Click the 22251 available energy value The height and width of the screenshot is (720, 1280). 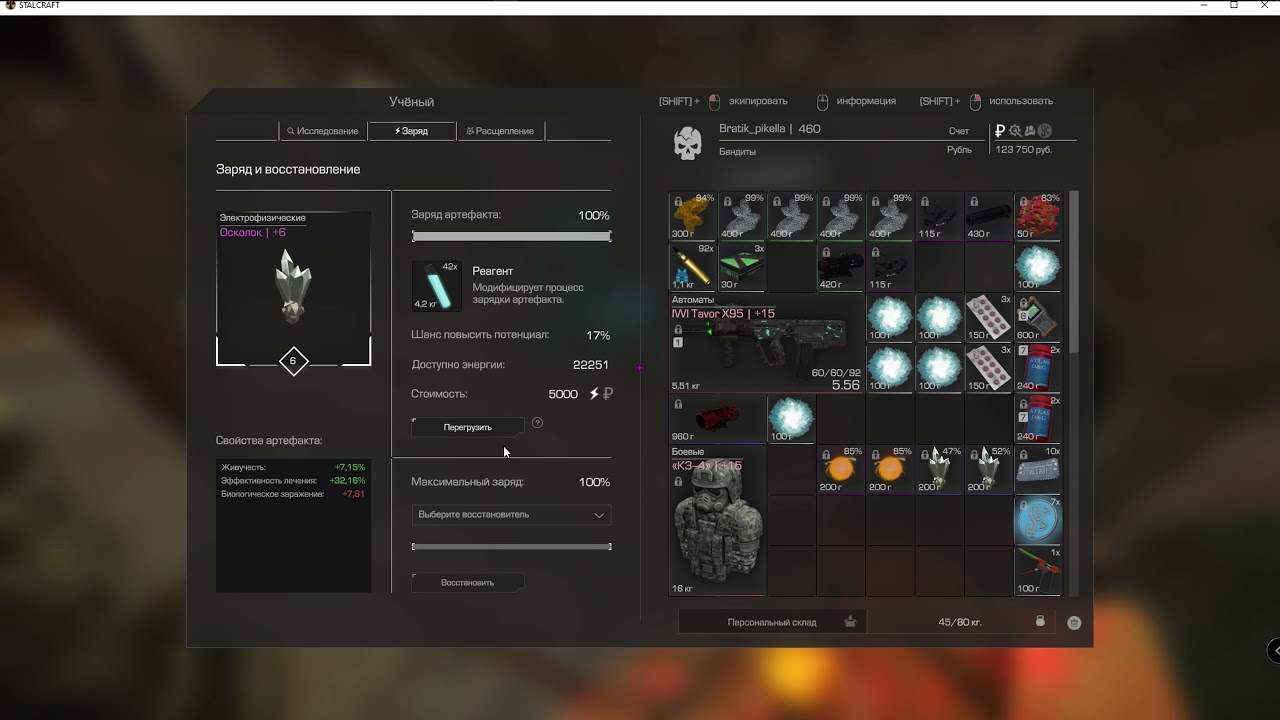click(x=591, y=365)
